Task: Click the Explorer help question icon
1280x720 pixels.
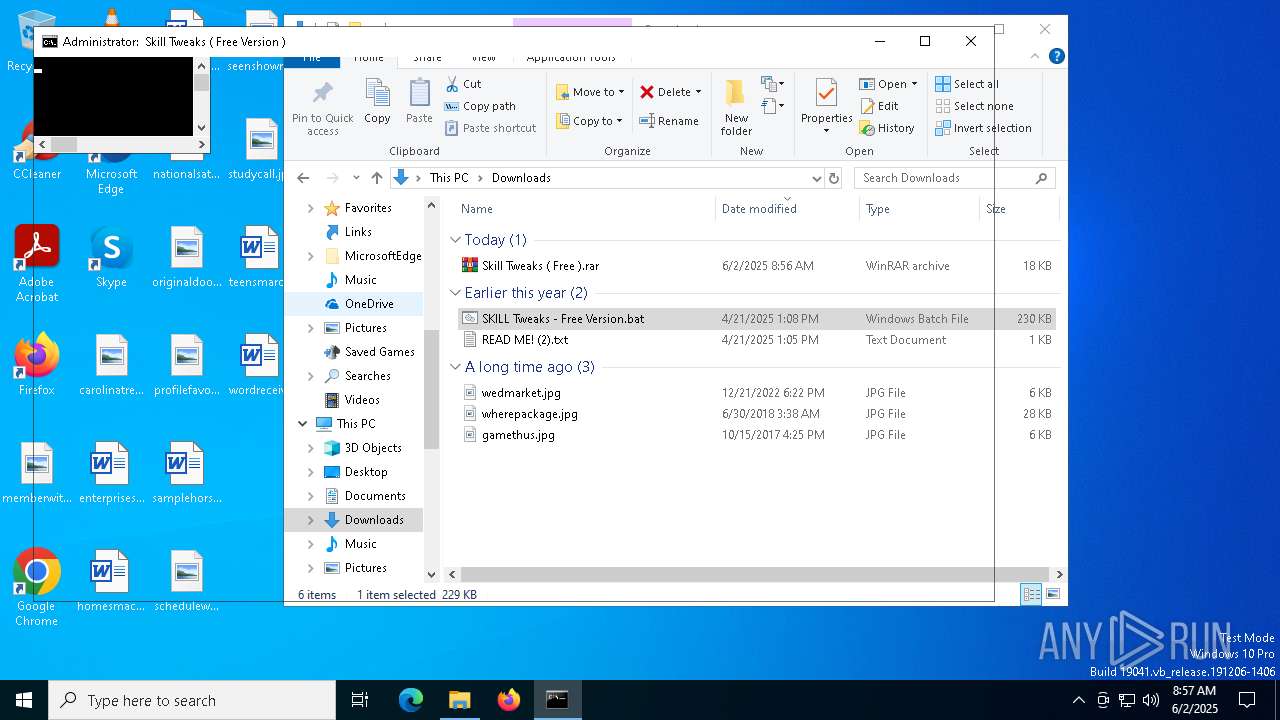Action: click(x=1057, y=57)
